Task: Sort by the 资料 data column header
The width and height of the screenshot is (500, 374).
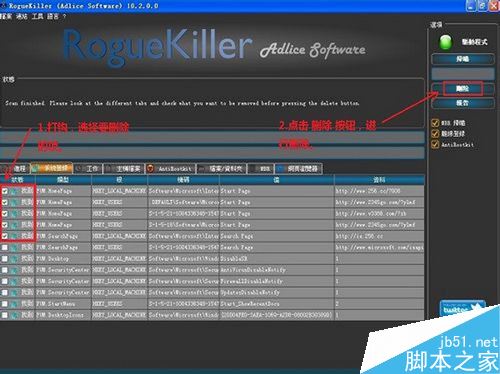Action: click(x=379, y=180)
